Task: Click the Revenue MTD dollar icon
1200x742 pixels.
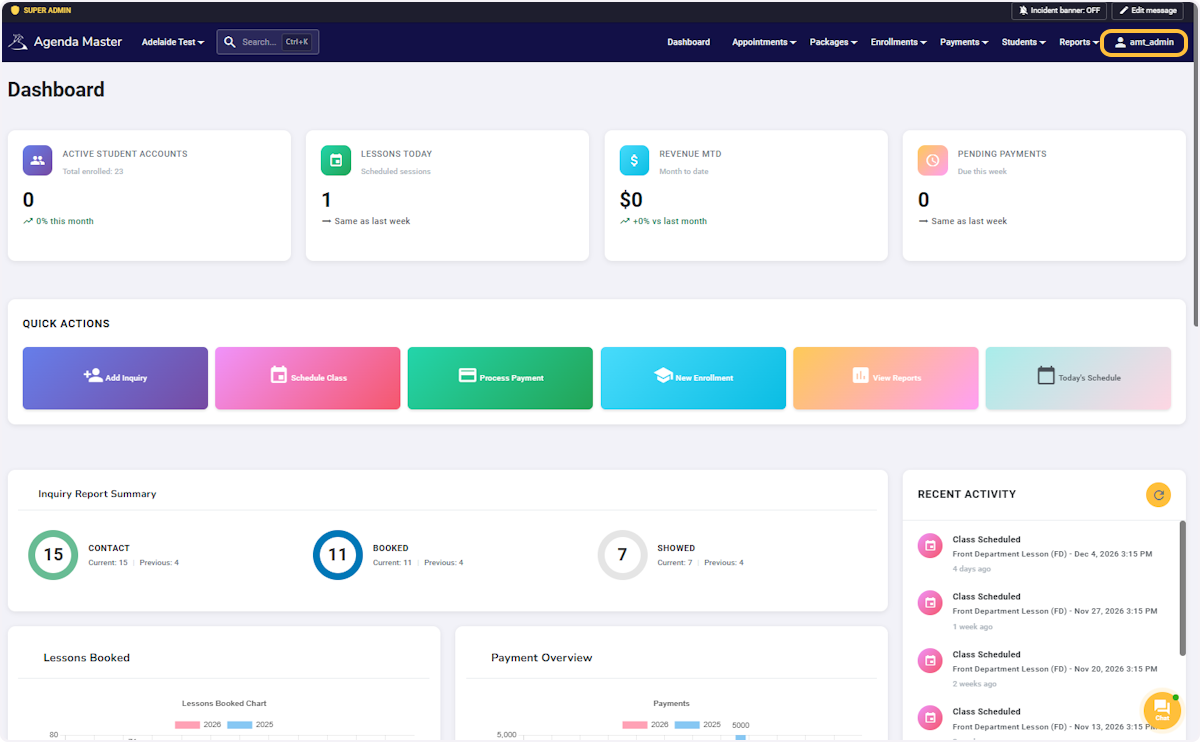Action: pyautogui.click(x=634, y=160)
